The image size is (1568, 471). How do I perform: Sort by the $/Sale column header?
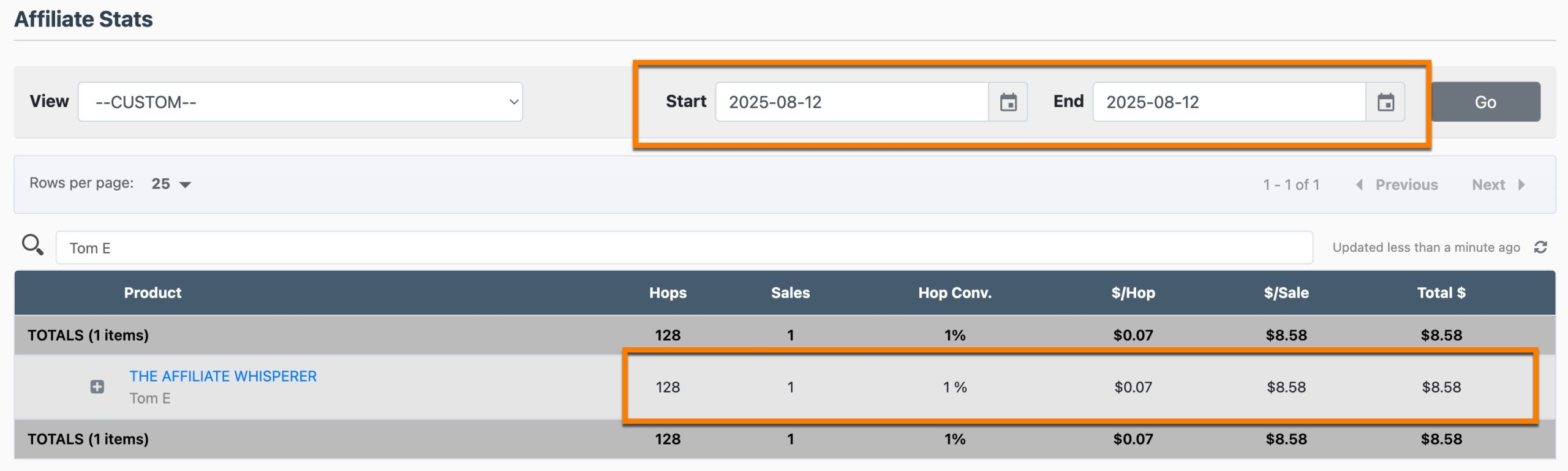(1286, 293)
